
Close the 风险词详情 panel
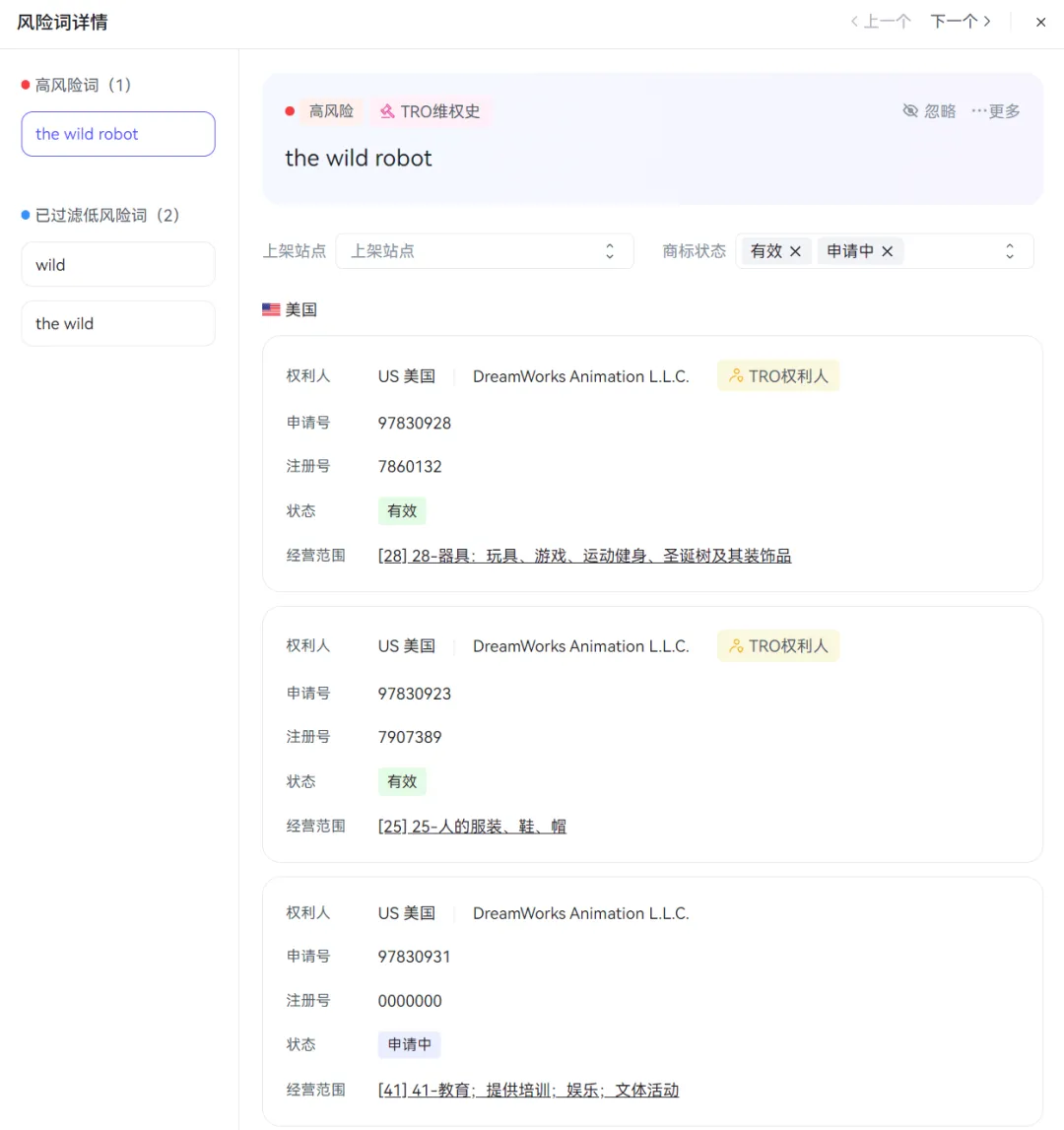[1040, 23]
